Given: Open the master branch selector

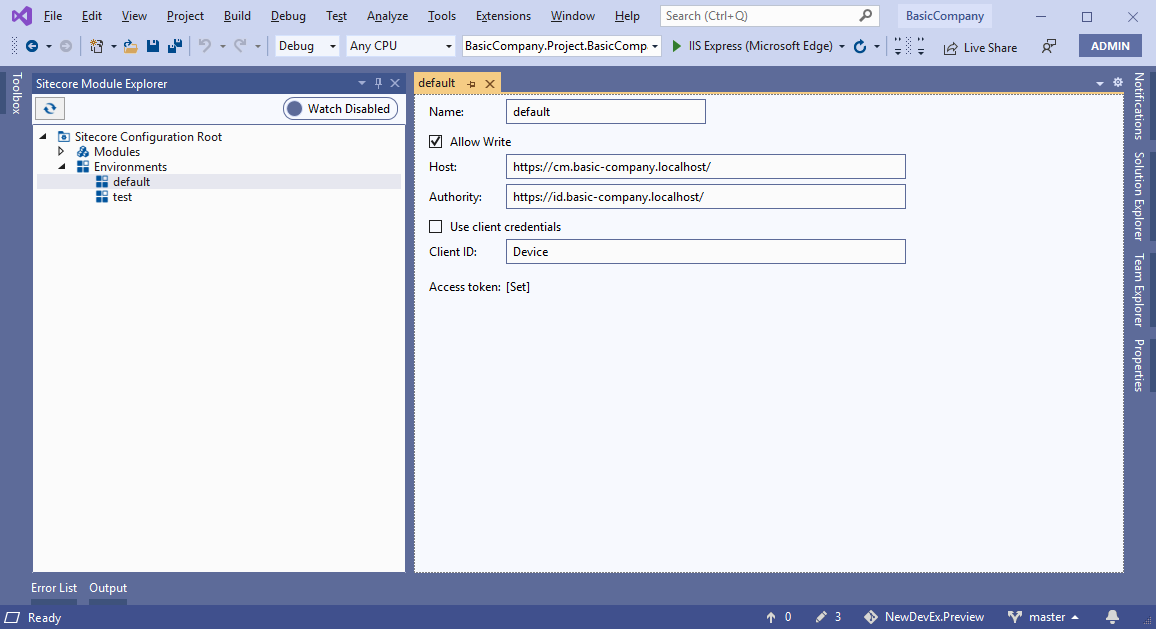Looking at the screenshot, I should coord(1043,617).
